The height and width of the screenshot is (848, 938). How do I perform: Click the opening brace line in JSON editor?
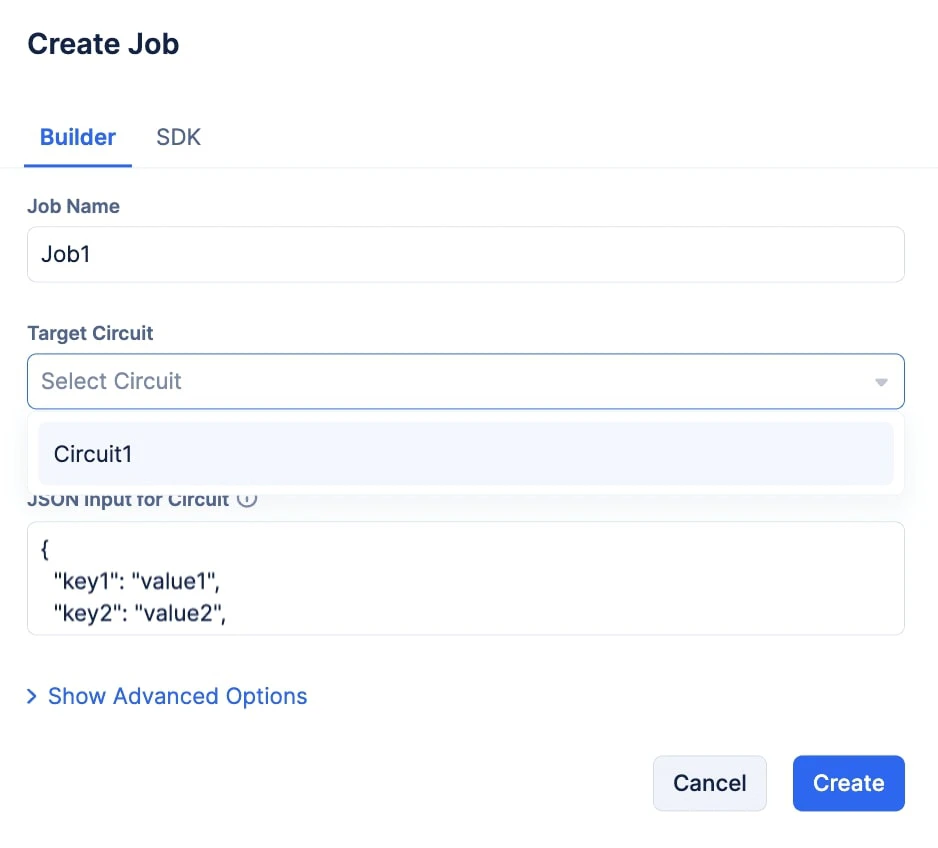point(45,549)
